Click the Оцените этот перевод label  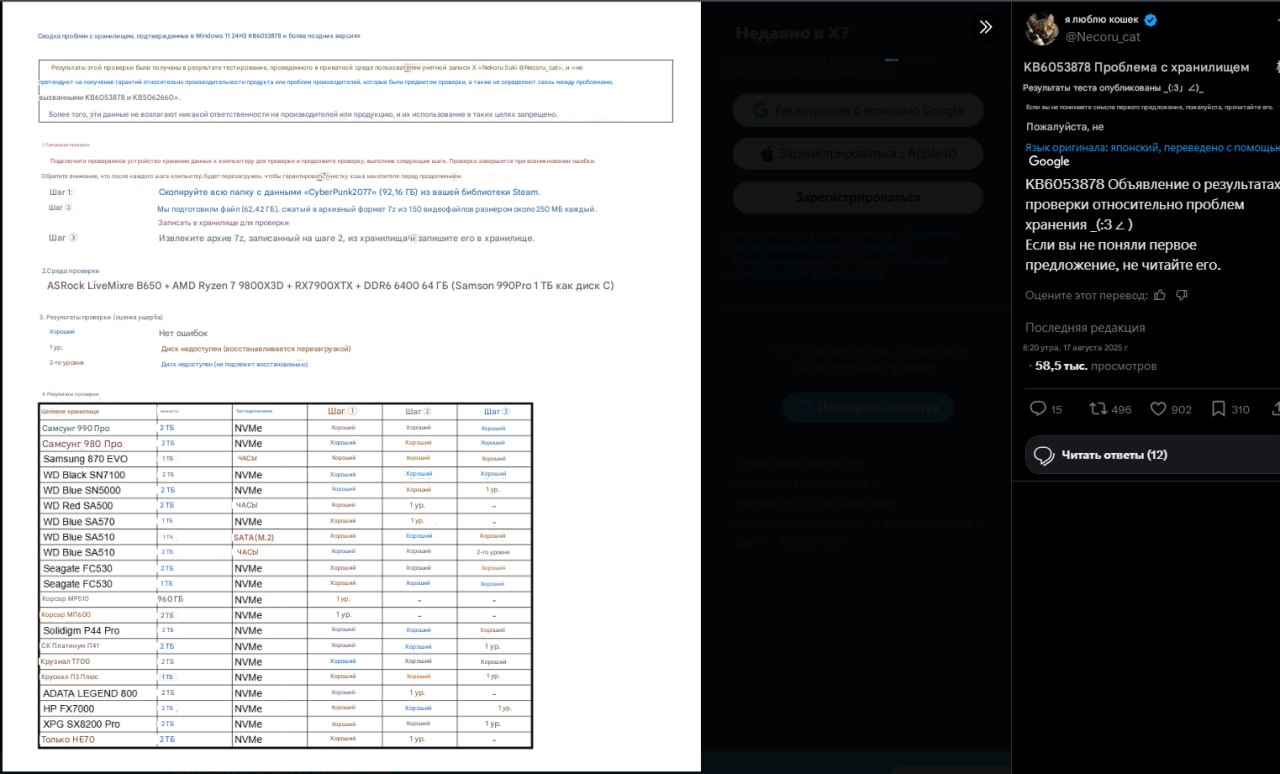tap(1085, 295)
